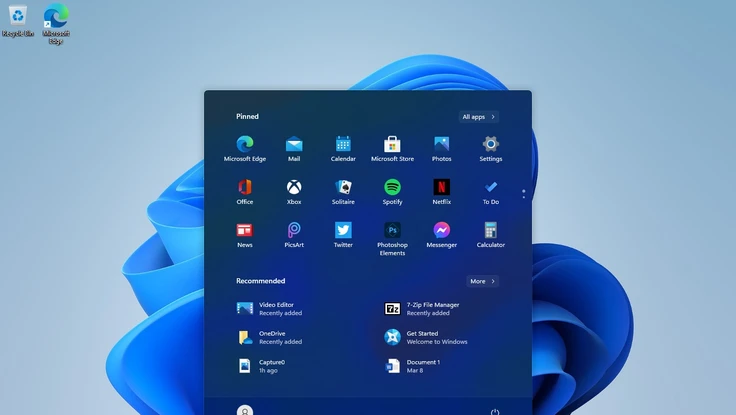Image resolution: width=736 pixels, height=415 pixels.
Task: Open the To Do app
Action: [491, 192]
